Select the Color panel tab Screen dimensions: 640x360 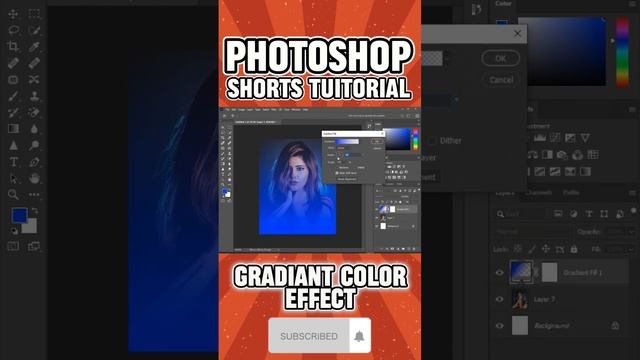pyautogui.click(x=503, y=4)
